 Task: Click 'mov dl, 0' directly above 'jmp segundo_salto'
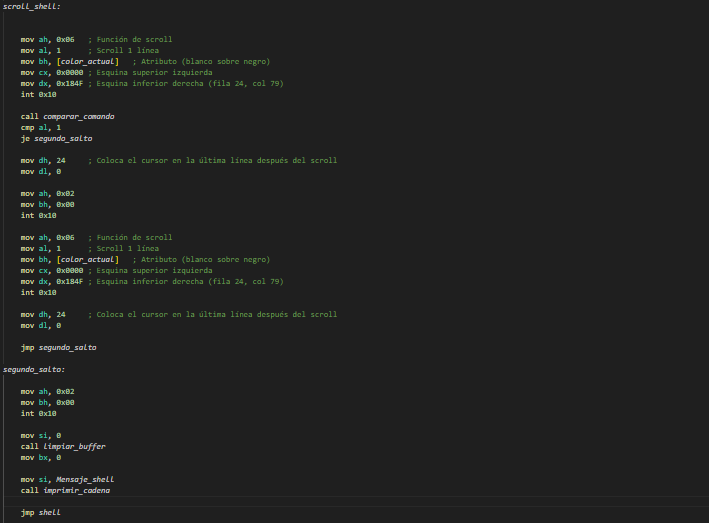coord(41,325)
